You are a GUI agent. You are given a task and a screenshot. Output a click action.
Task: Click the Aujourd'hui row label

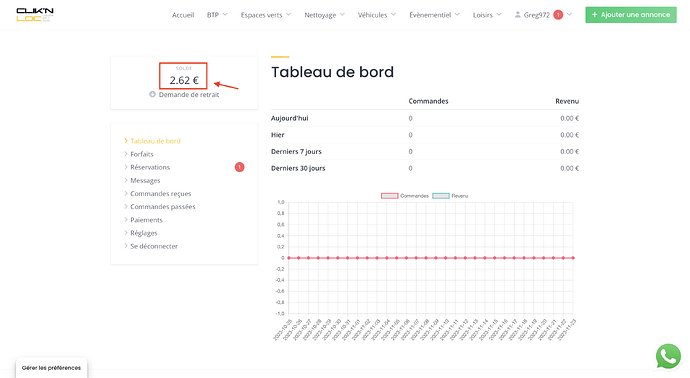click(x=290, y=118)
